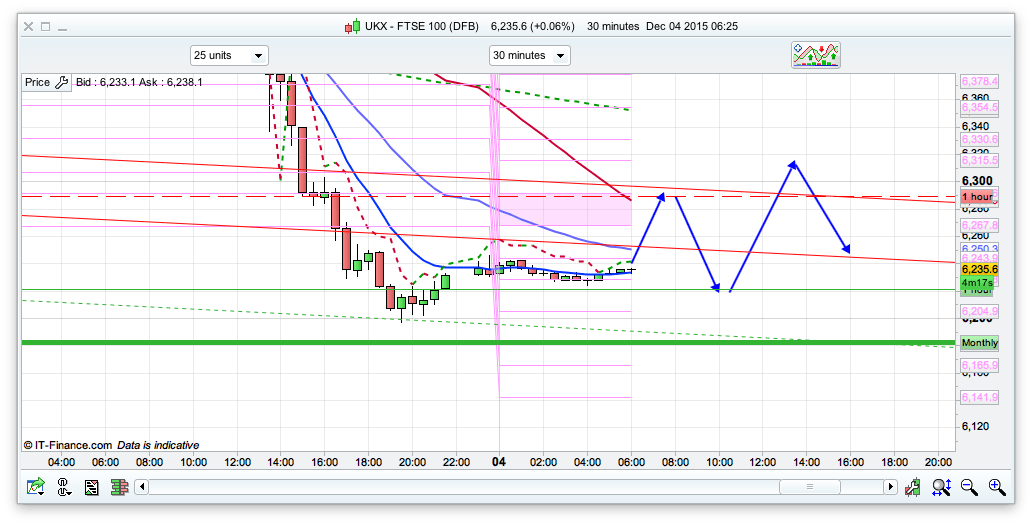Image resolution: width=1032 pixels, height=525 pixels.
Task: Click the vertical zoom magnifier with arrows
Action: [941, 487]
